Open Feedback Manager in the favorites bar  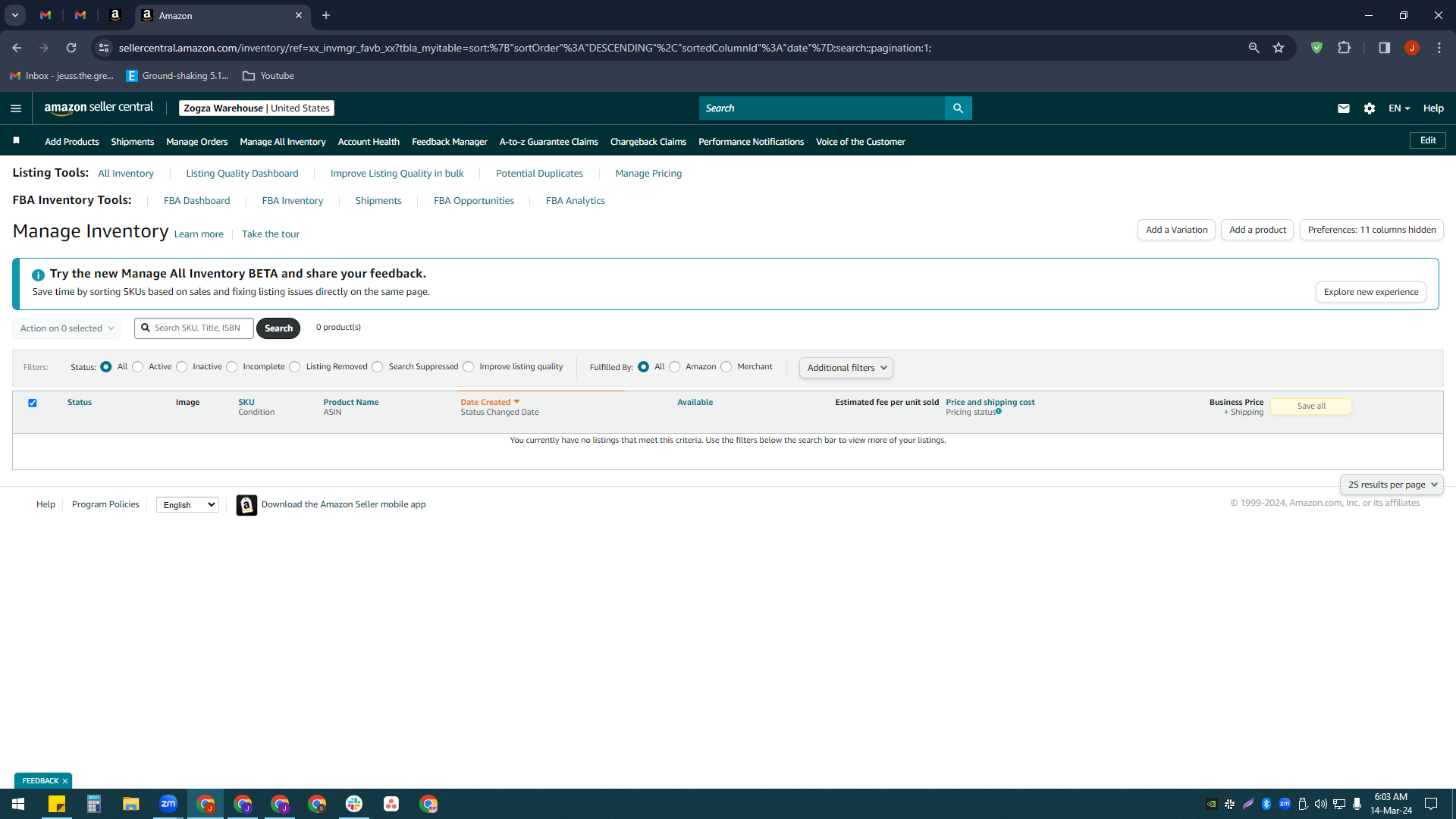point(450,142)
